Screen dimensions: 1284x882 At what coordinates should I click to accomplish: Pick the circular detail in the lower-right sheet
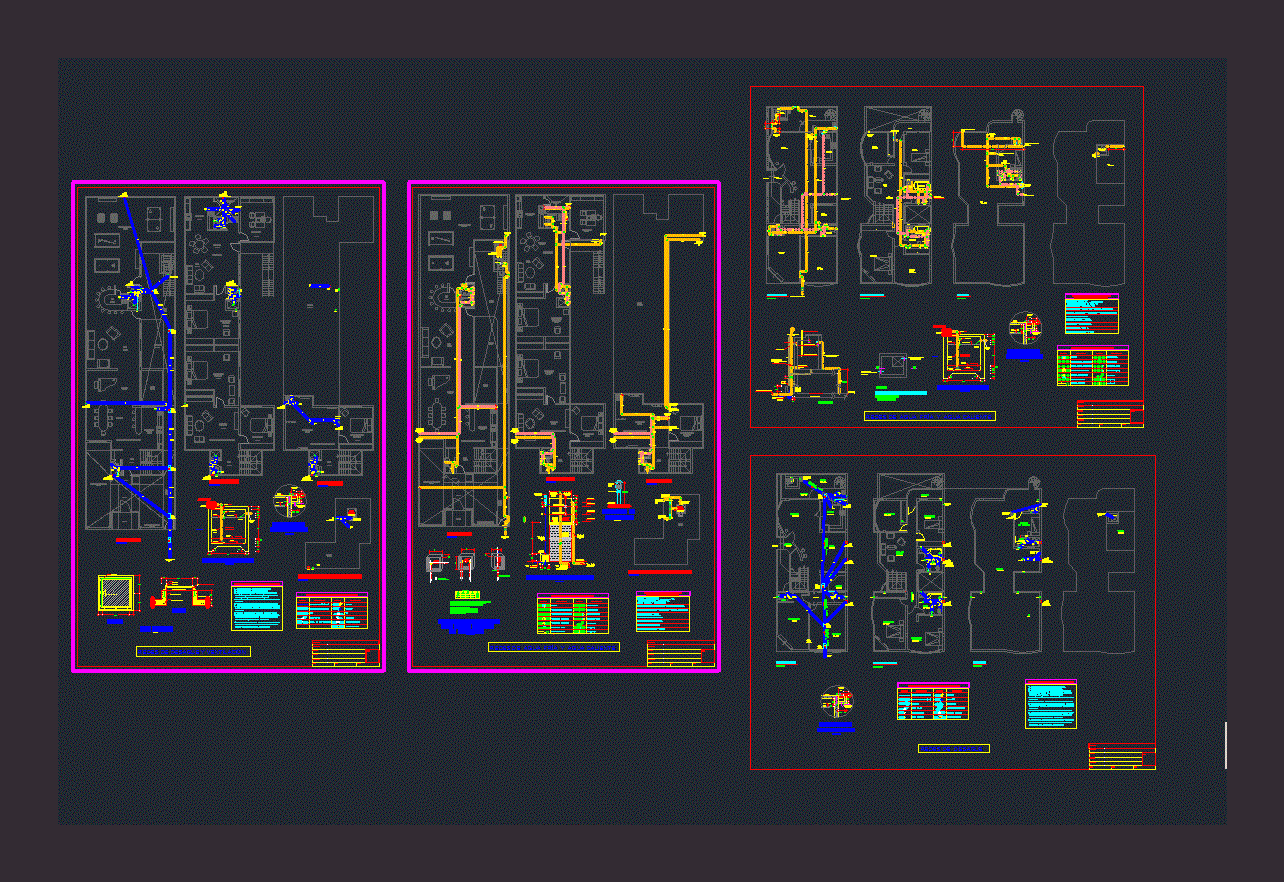(x=836, y=702)
